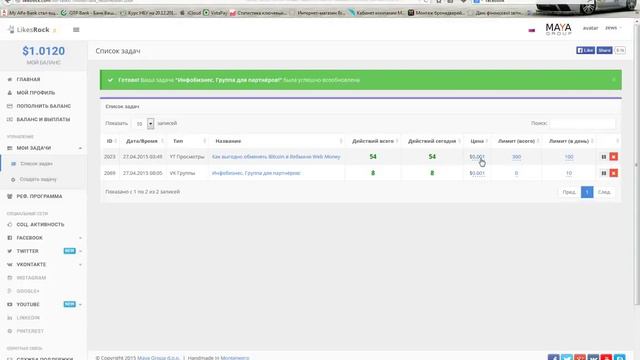Open the records-per-page dropdown
The height and width of the screenshot is (360, 640).
click(143, 123)
